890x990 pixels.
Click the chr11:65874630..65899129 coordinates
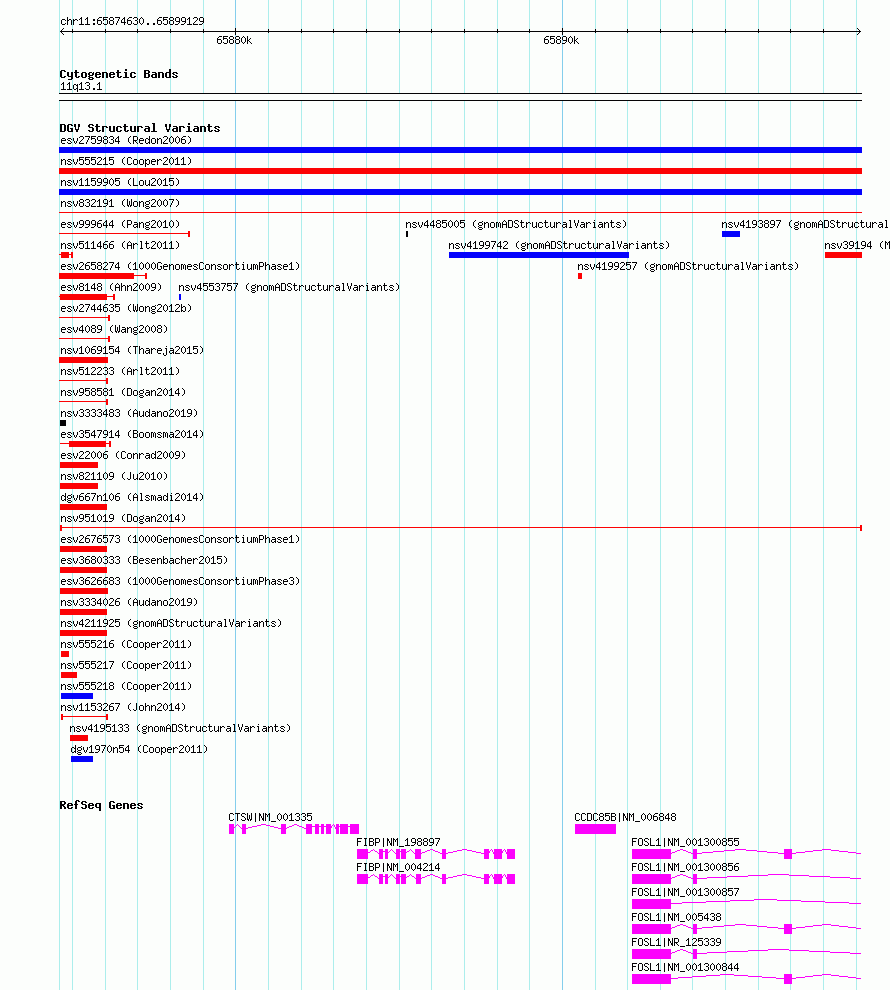click(132, 21)
